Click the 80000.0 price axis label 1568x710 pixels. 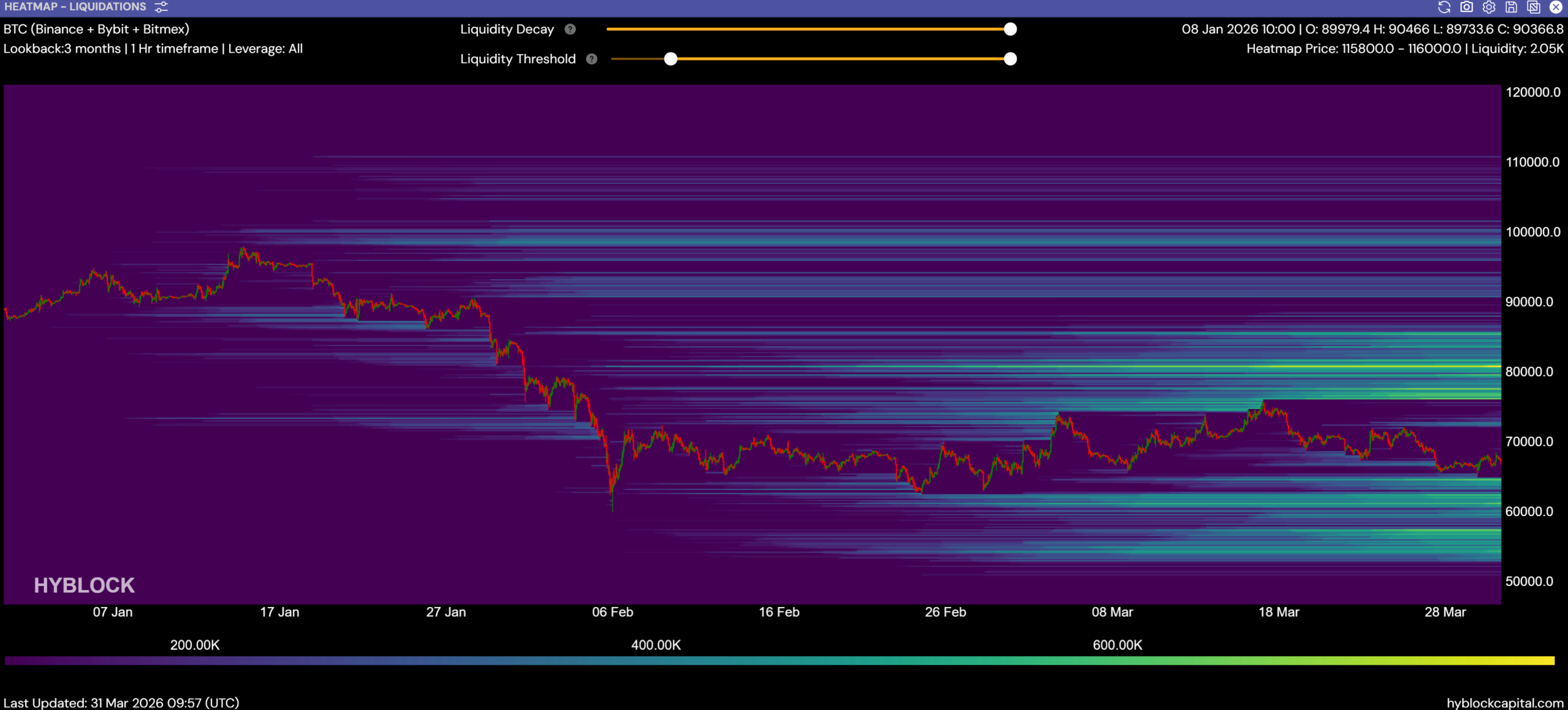1529,372
